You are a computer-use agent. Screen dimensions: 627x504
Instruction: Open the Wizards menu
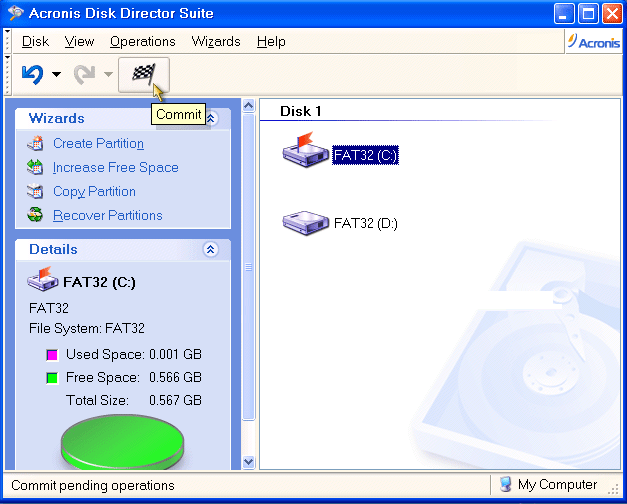tap(215, 41)
